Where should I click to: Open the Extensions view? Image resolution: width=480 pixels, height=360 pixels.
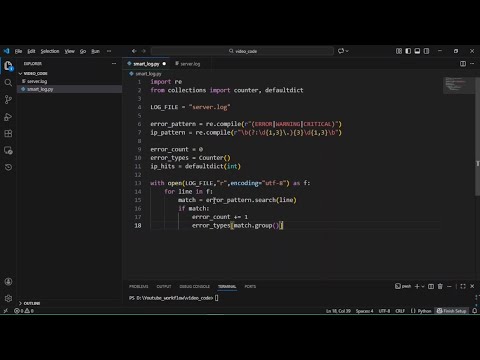pos(8,134)
